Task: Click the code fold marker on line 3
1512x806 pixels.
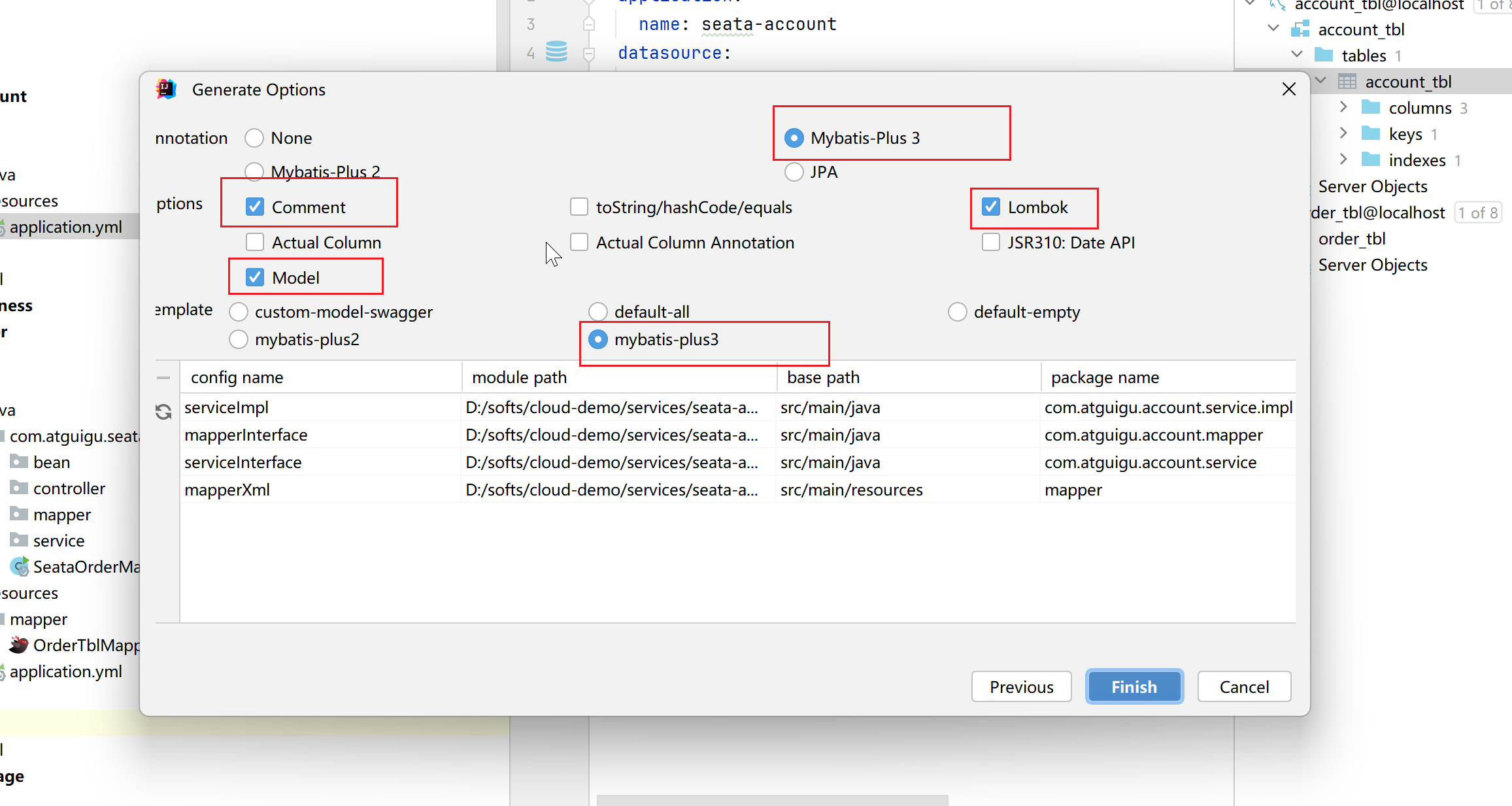Action: [588, 24]
